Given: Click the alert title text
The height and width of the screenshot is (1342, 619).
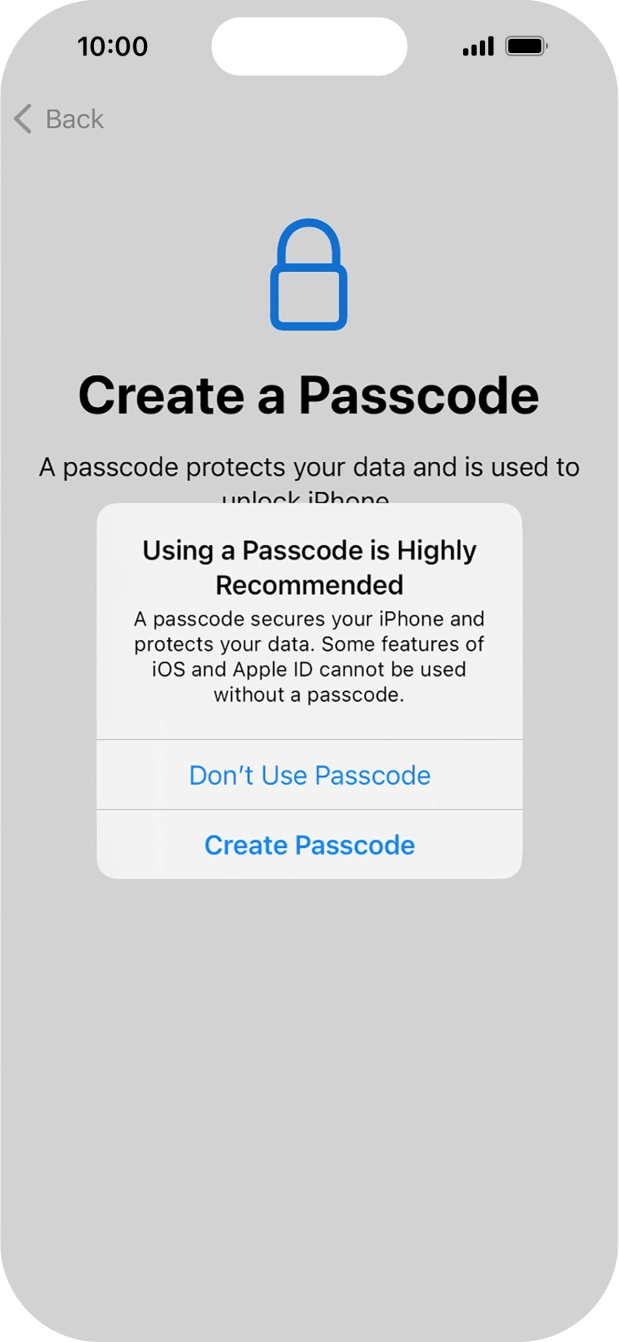Looking at the screenshot, I should point(309,565).
